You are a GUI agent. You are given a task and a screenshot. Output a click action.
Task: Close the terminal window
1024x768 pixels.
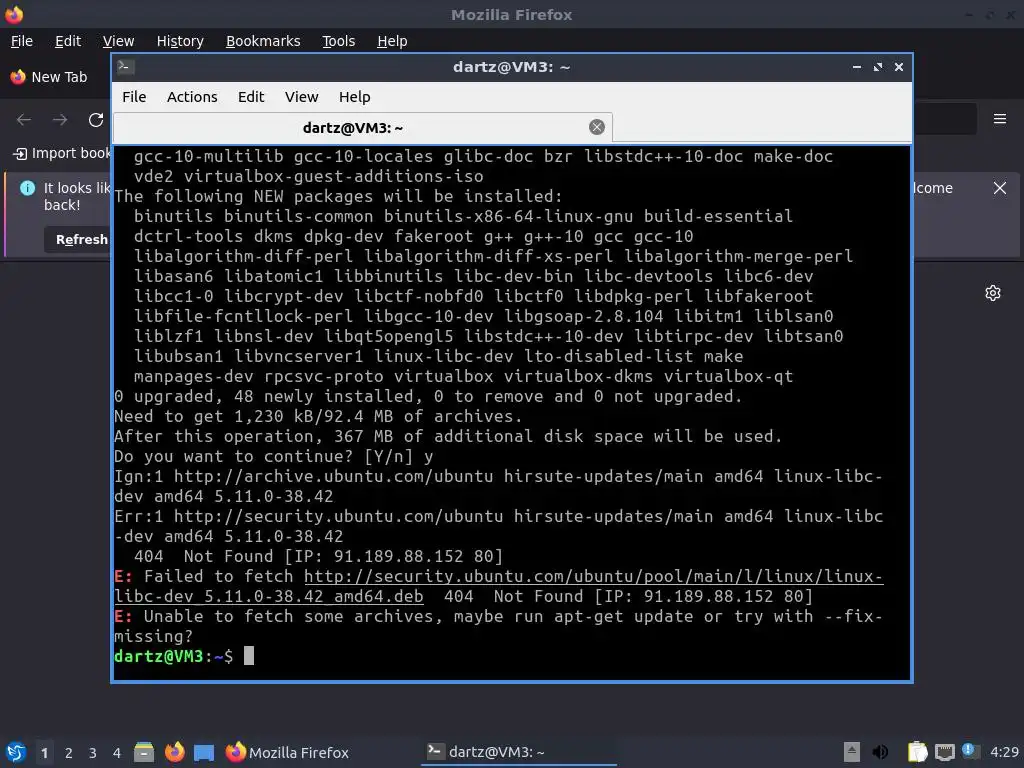coord(899,67)
